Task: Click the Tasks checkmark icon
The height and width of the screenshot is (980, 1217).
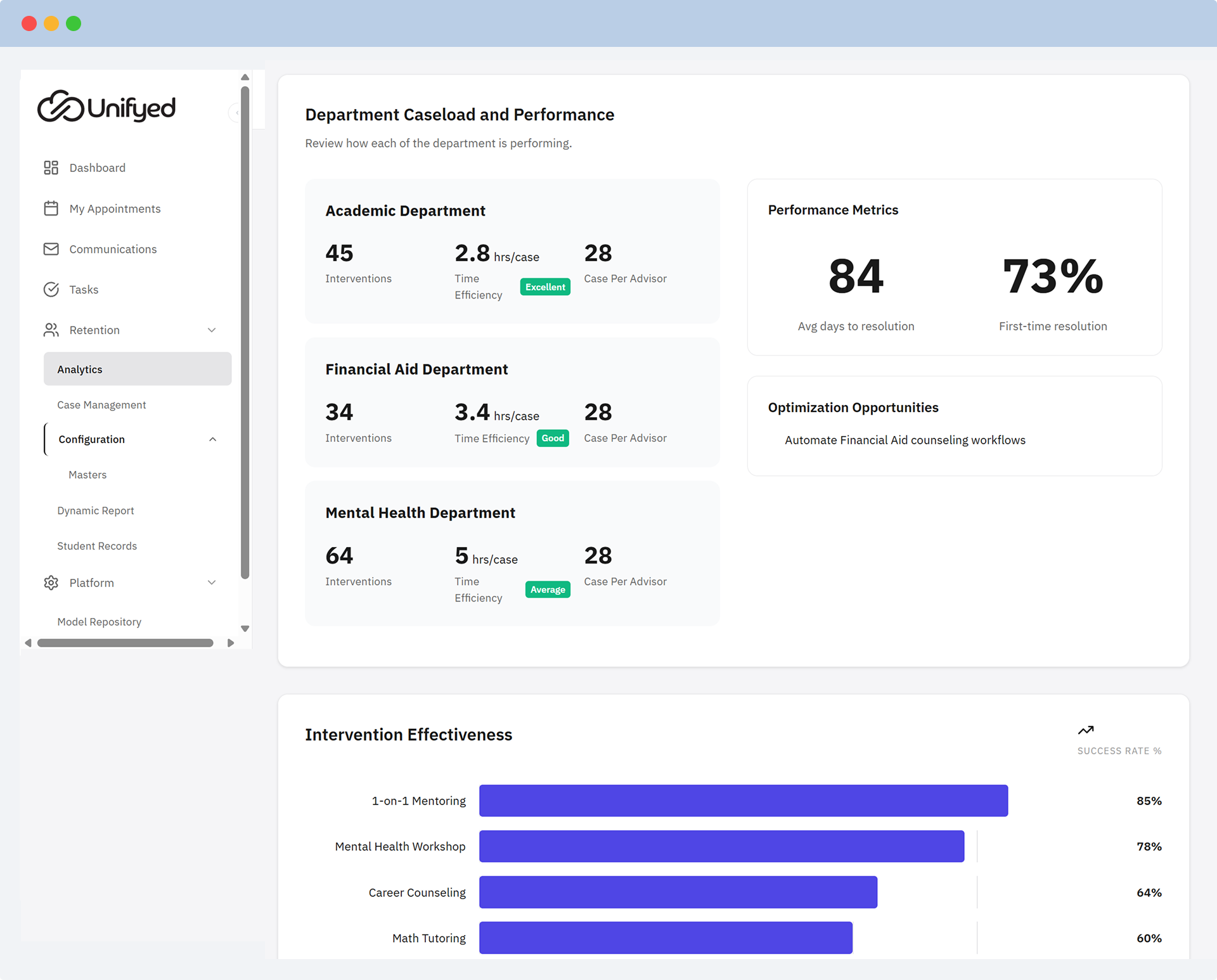Action: point(51,289)
